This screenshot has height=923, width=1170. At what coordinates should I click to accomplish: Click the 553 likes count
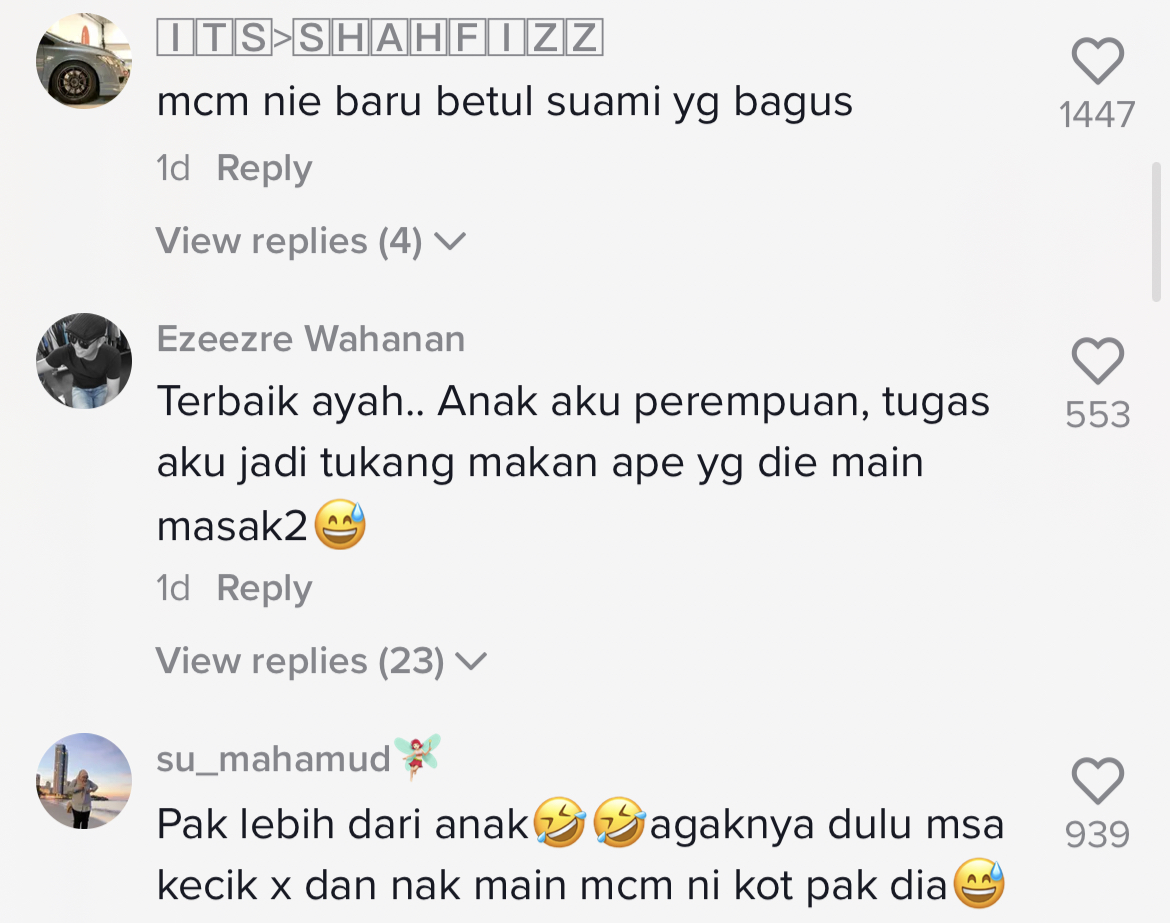pos(1098,414)
